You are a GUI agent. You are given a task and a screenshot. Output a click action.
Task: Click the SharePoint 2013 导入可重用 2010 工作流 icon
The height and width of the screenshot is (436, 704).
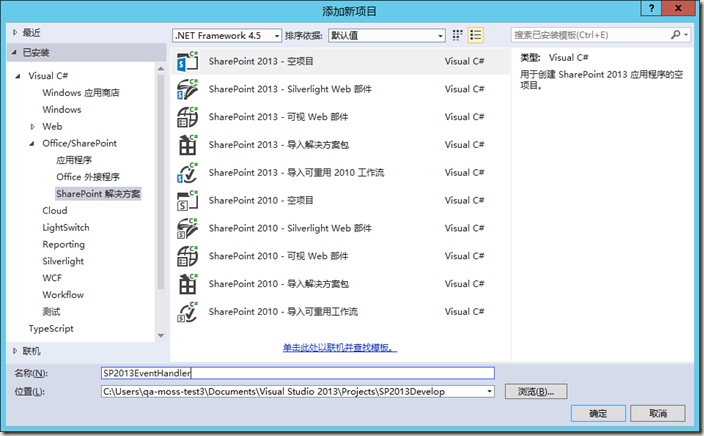[x=188, y=172]
